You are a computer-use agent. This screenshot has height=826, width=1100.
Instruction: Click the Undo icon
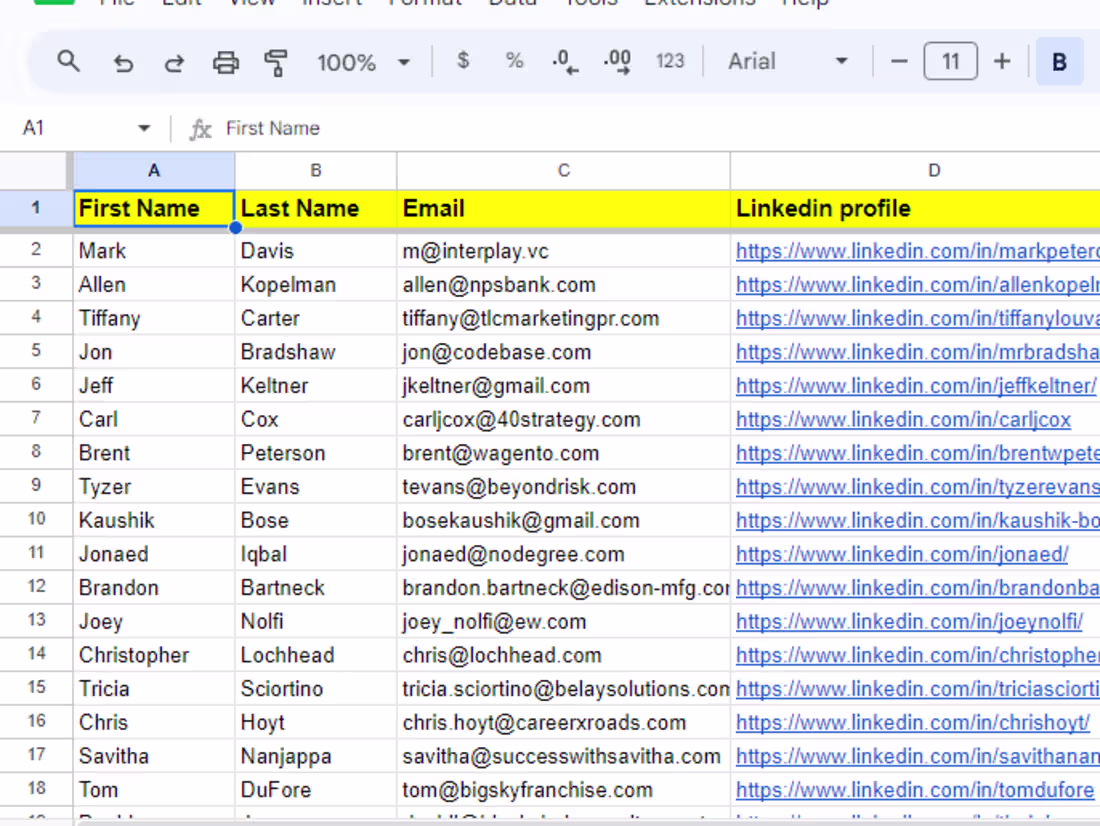123,61
